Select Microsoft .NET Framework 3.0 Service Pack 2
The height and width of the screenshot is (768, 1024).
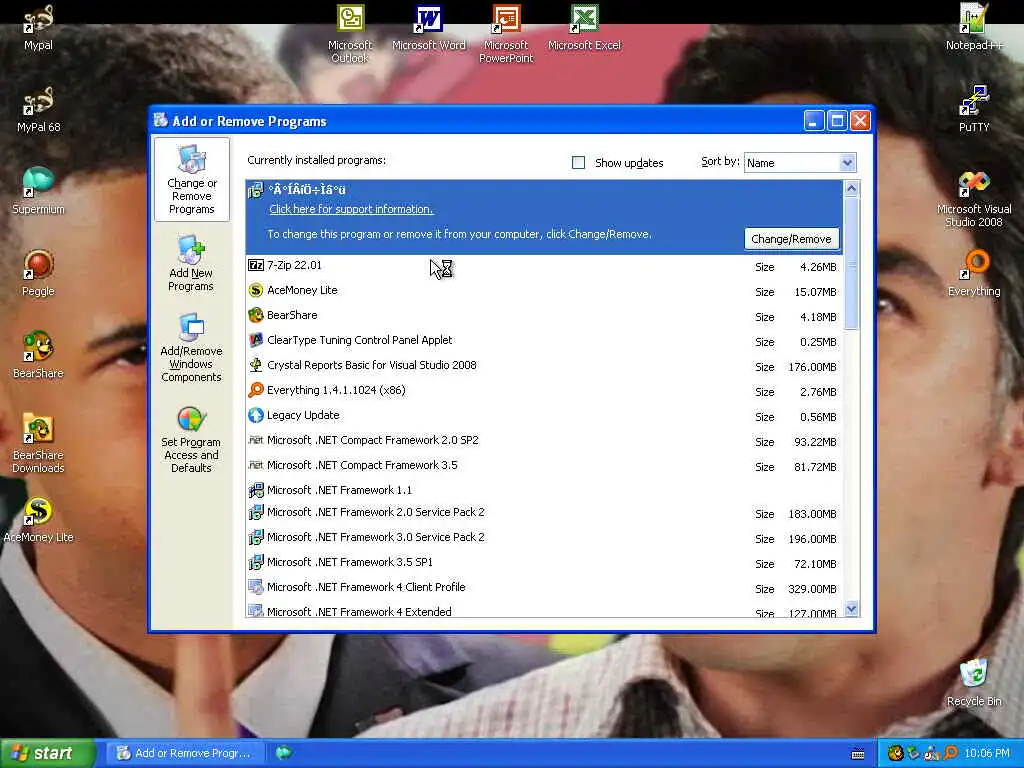[544, 537]
